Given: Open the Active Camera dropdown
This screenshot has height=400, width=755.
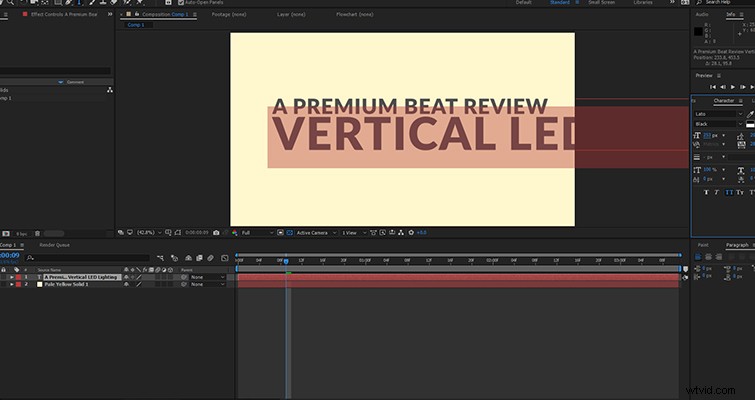Looking at the screenshot, I should click(316, 233).
